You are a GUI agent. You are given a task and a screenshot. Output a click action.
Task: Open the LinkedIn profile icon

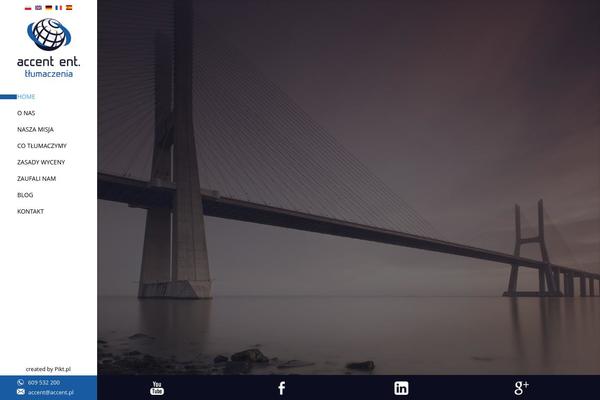[x=401, y=388]
